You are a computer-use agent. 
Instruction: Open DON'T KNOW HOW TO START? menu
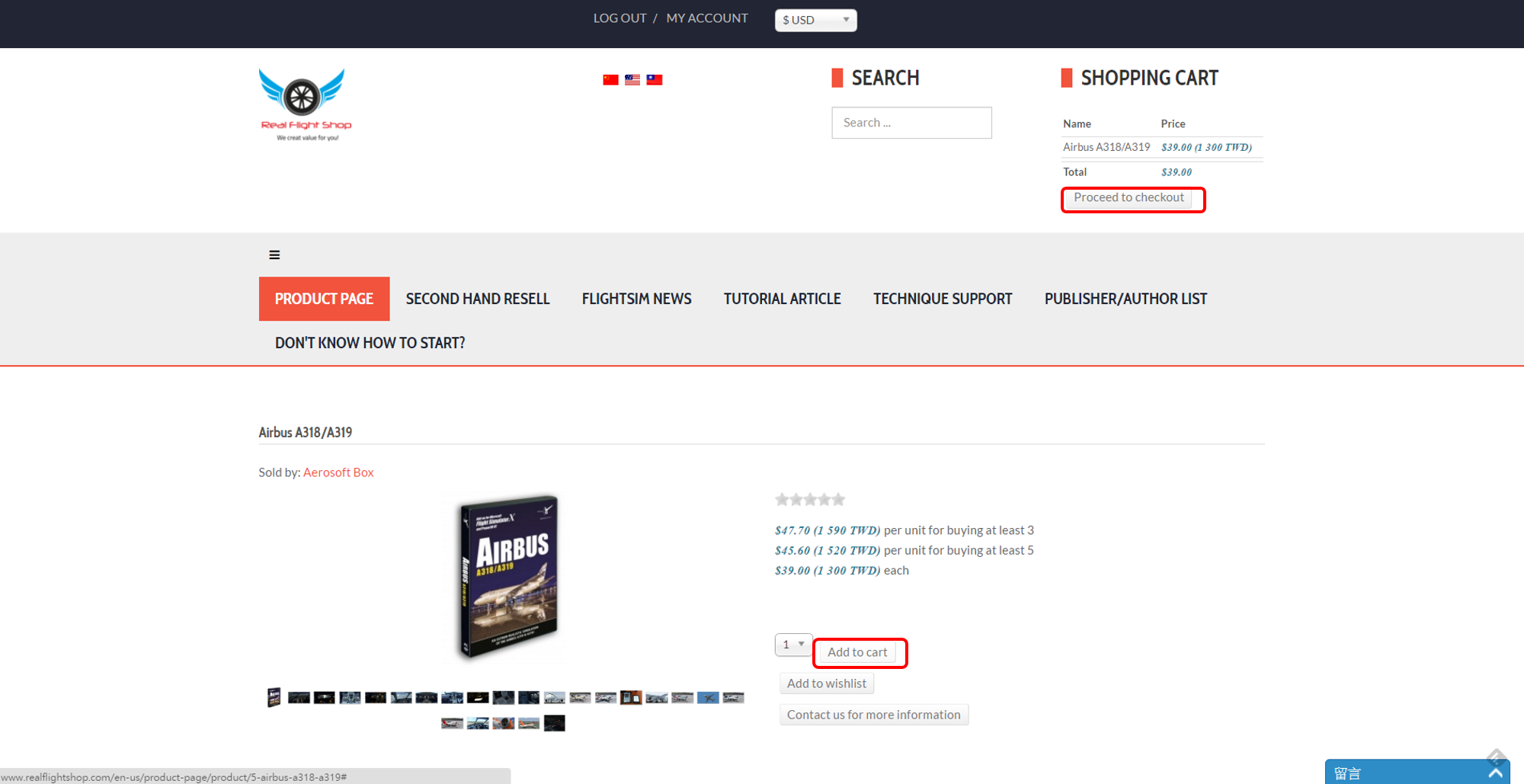click(370, 343)
